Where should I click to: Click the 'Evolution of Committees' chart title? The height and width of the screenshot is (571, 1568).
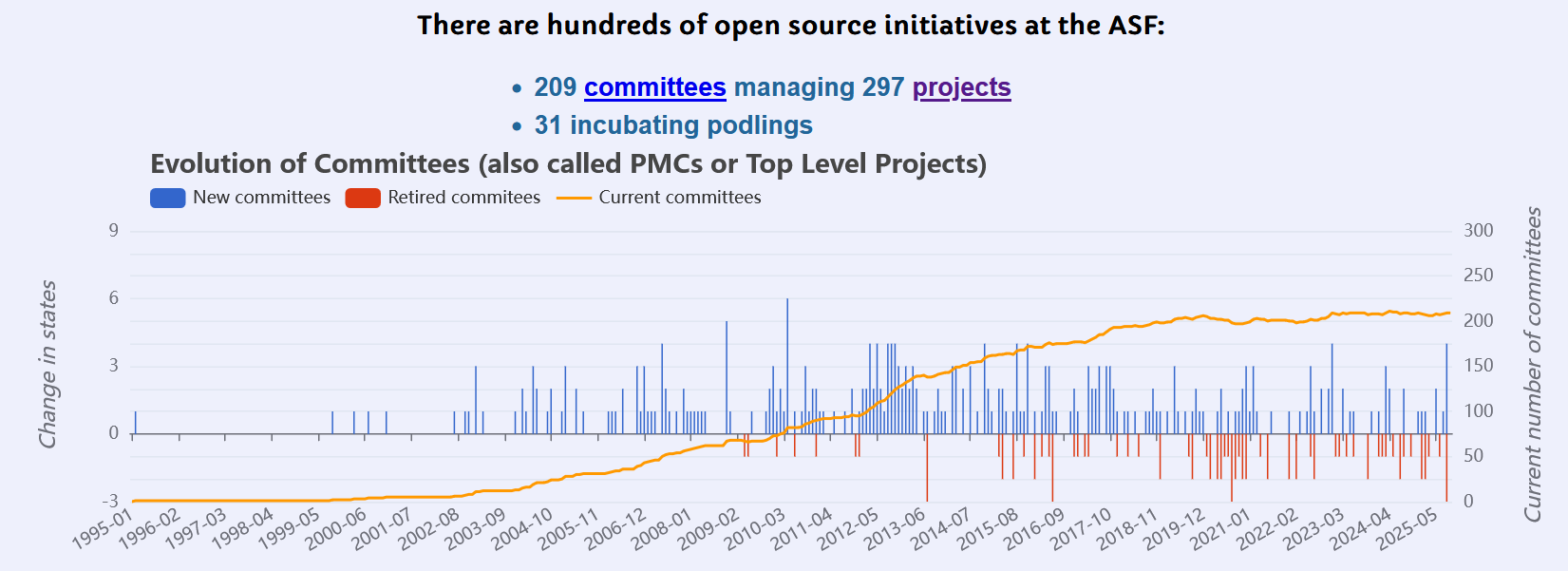click(568, 163)
